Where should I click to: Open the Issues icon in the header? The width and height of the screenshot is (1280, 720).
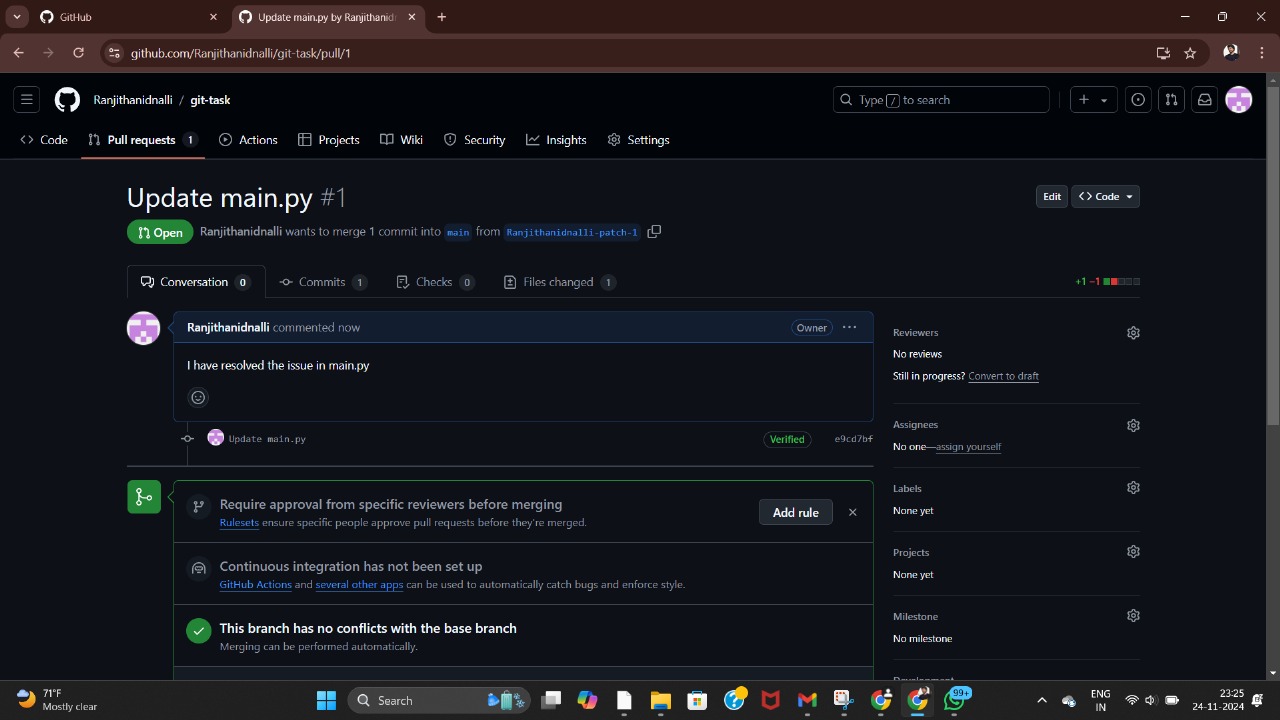(x=1138, y=100)
